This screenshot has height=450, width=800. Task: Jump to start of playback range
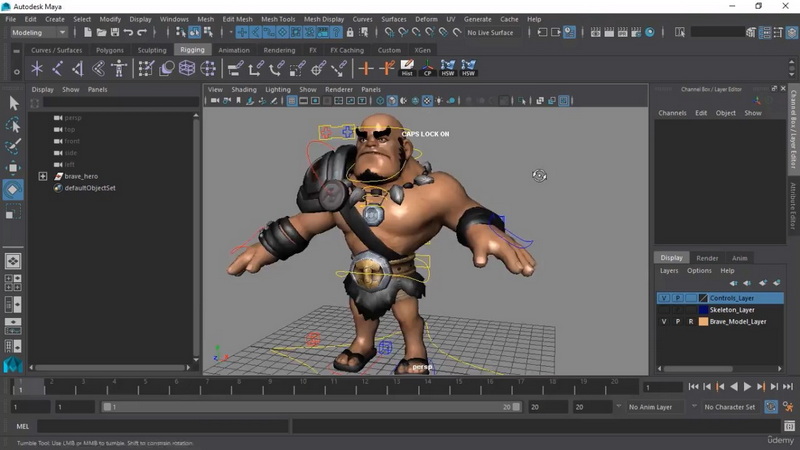(x=692, y=387)
